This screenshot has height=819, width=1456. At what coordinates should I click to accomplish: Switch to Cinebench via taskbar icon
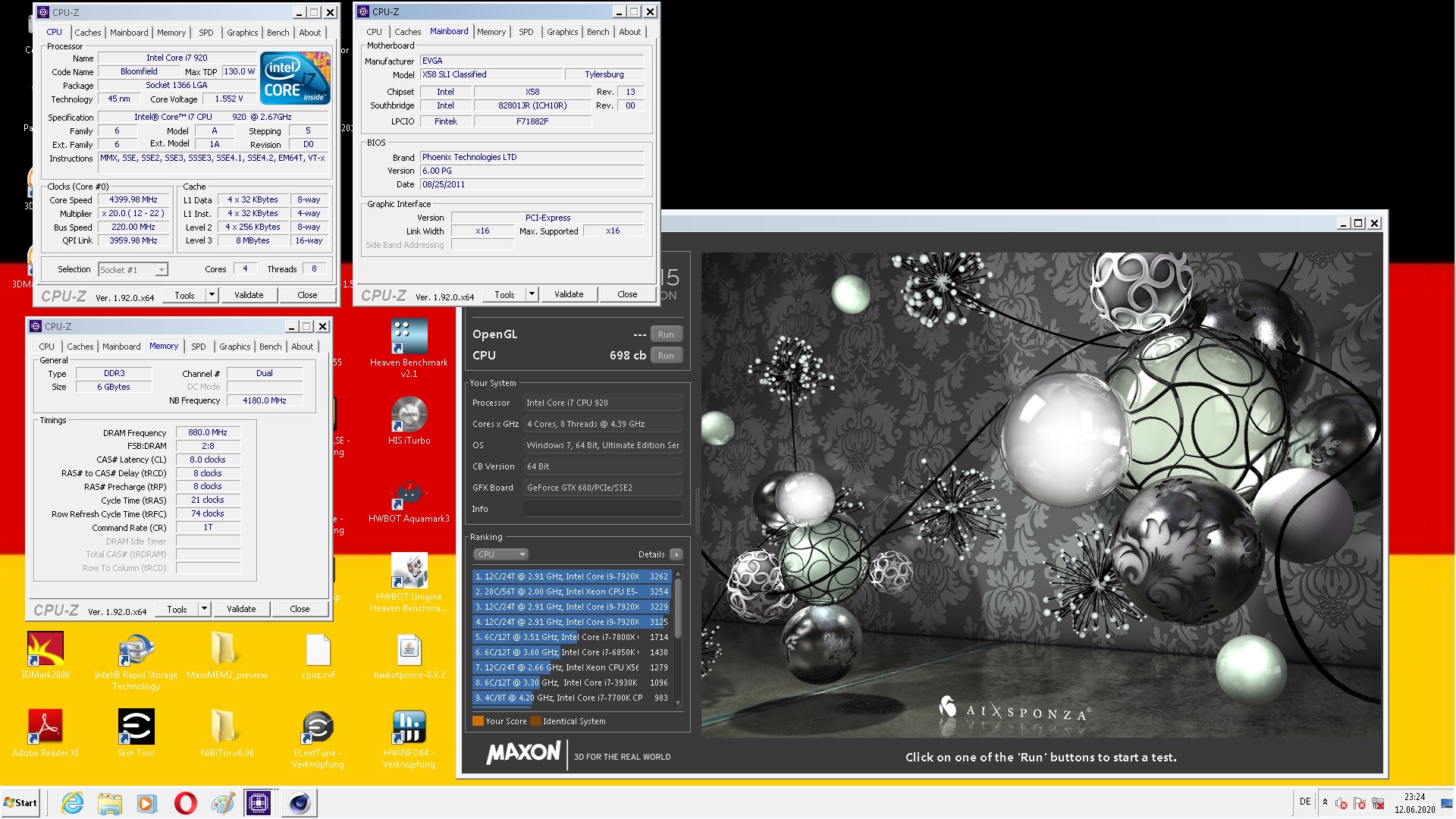[x=299, y=803]
